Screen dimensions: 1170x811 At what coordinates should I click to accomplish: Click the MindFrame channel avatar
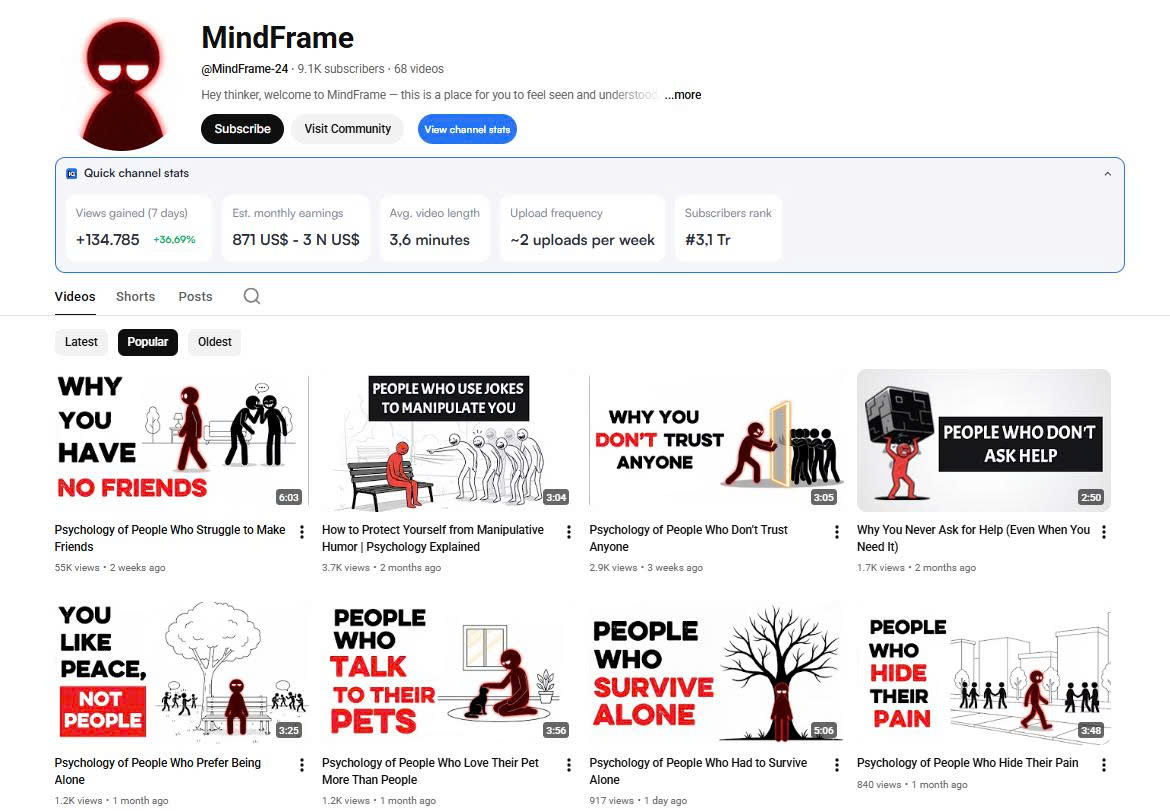(123, 85)
